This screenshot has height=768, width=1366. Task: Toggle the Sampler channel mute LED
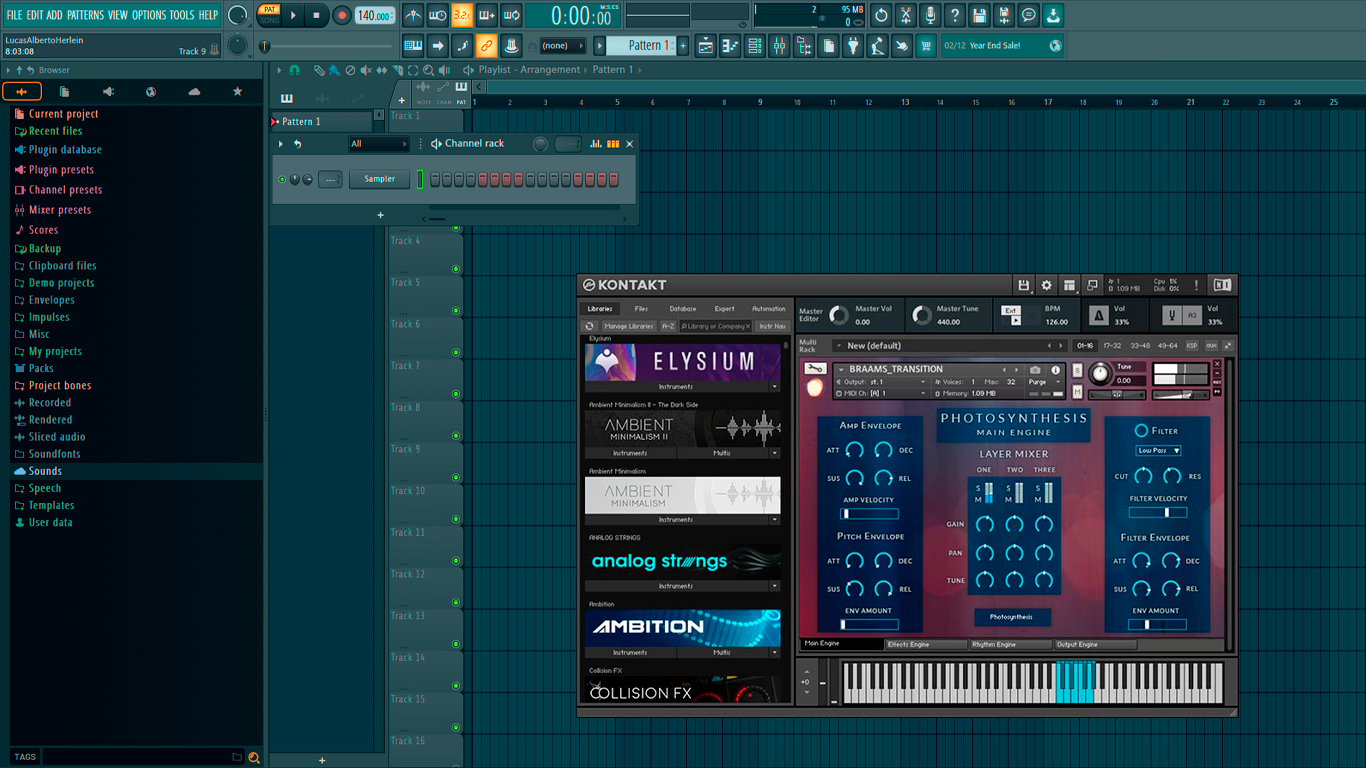pyautogui.click(x=282, y=179)
